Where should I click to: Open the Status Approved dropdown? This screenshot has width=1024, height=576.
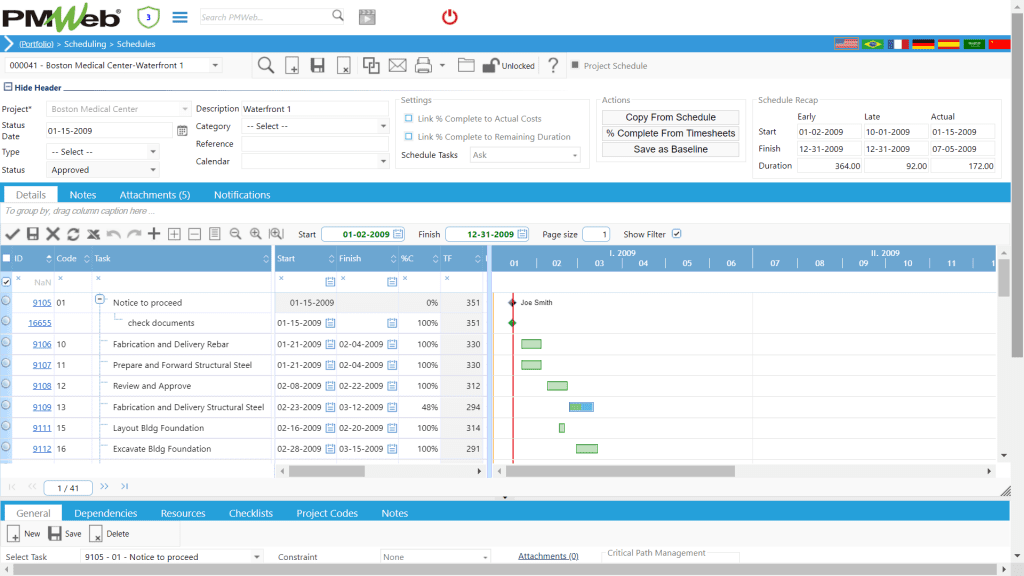[x=103, y=170]
